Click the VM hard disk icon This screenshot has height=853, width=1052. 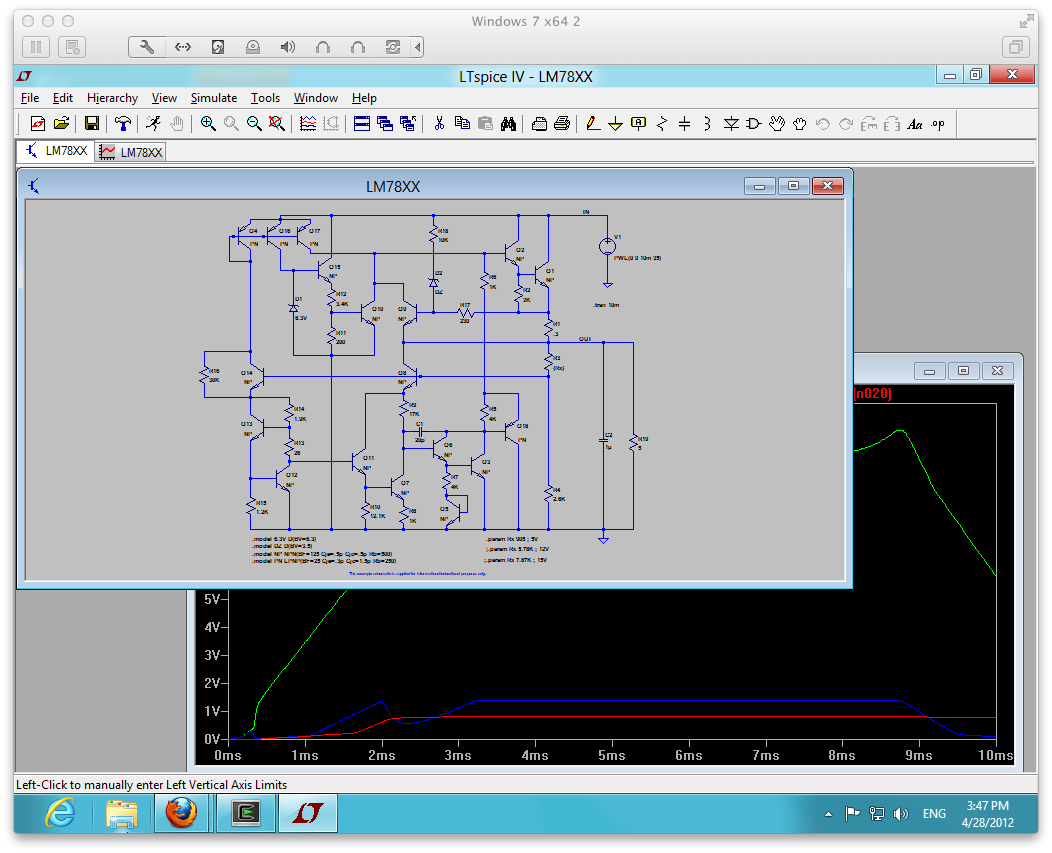[218, 47]
